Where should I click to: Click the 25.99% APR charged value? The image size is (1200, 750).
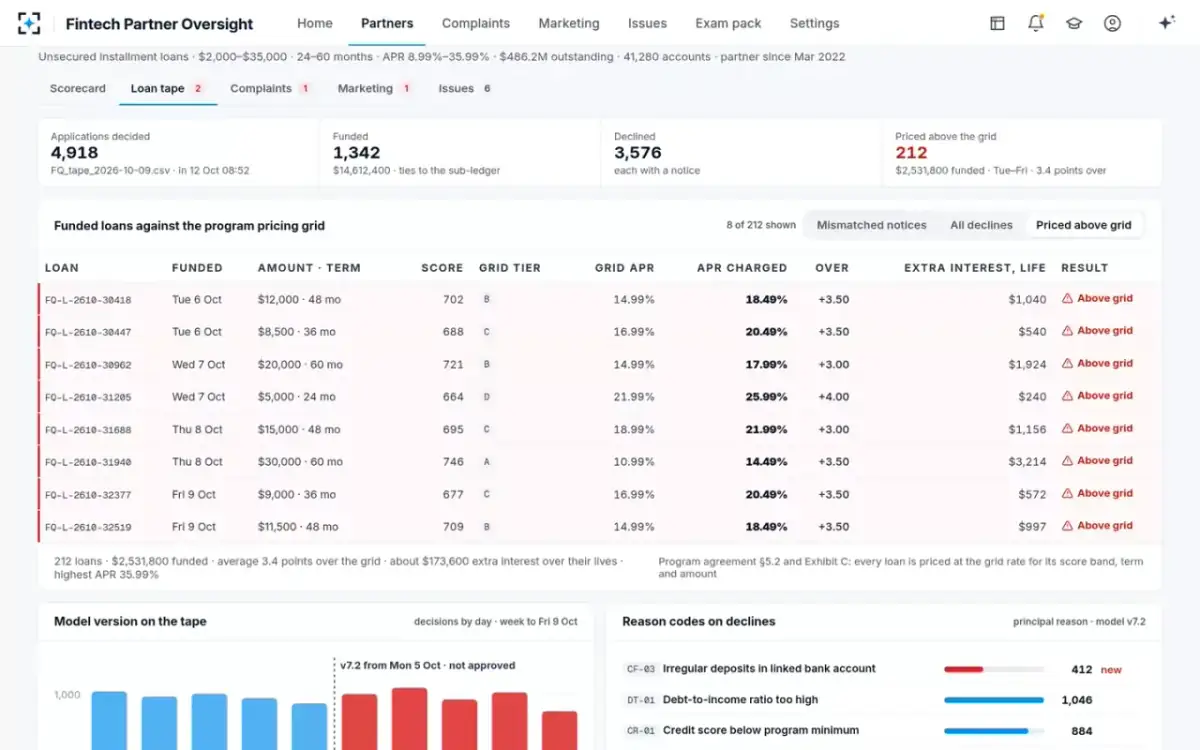click(766, 397)
